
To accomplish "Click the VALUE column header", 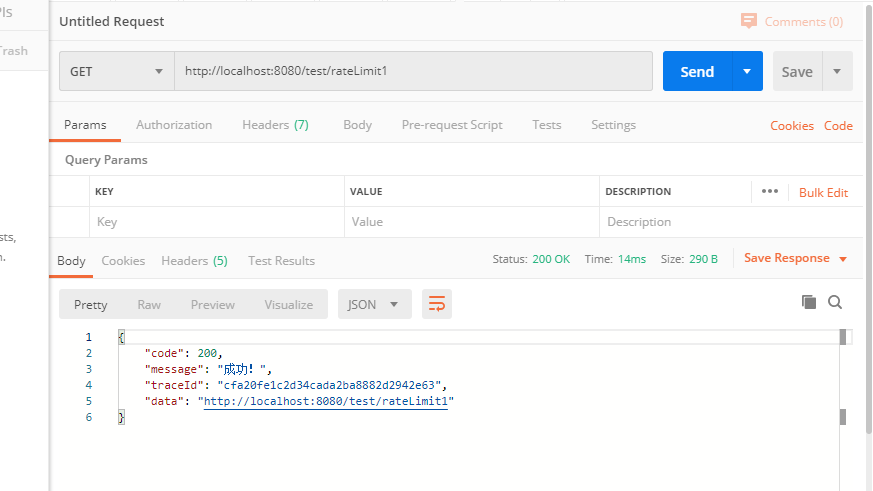I will tap(366, 192).
